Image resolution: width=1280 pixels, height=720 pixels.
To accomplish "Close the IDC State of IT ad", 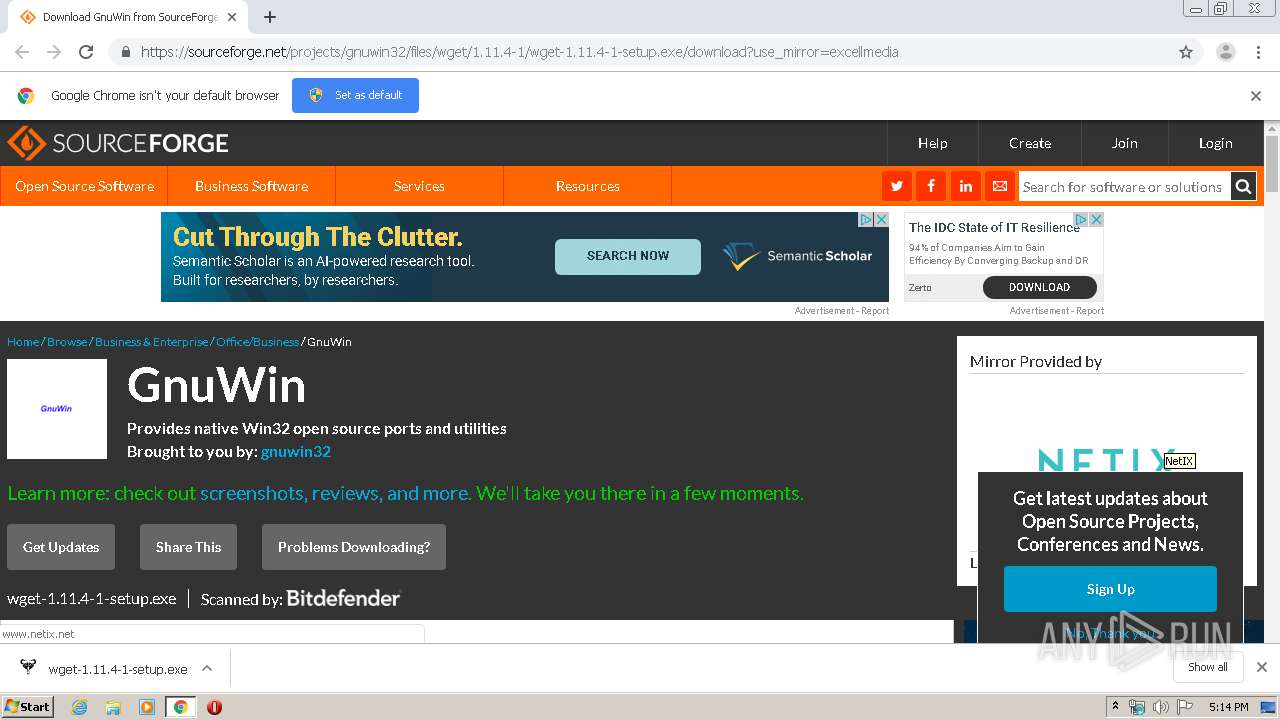I will point(1096,219).
